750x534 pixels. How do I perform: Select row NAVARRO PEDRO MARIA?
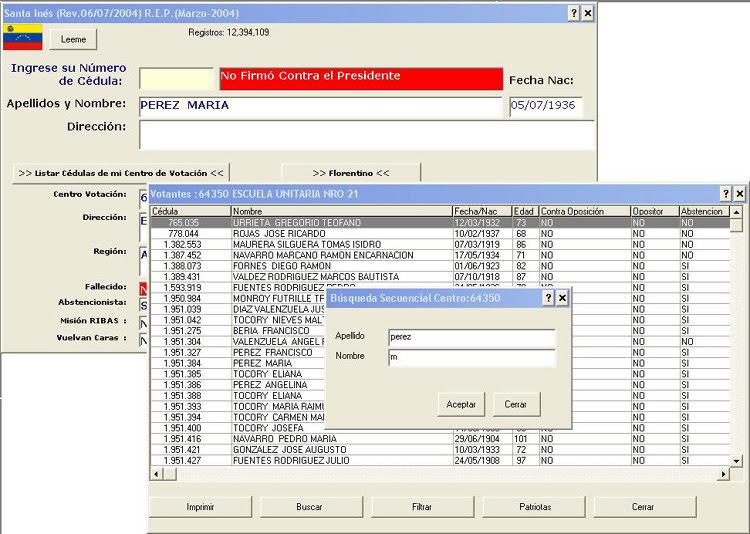[x=440, y=439]
